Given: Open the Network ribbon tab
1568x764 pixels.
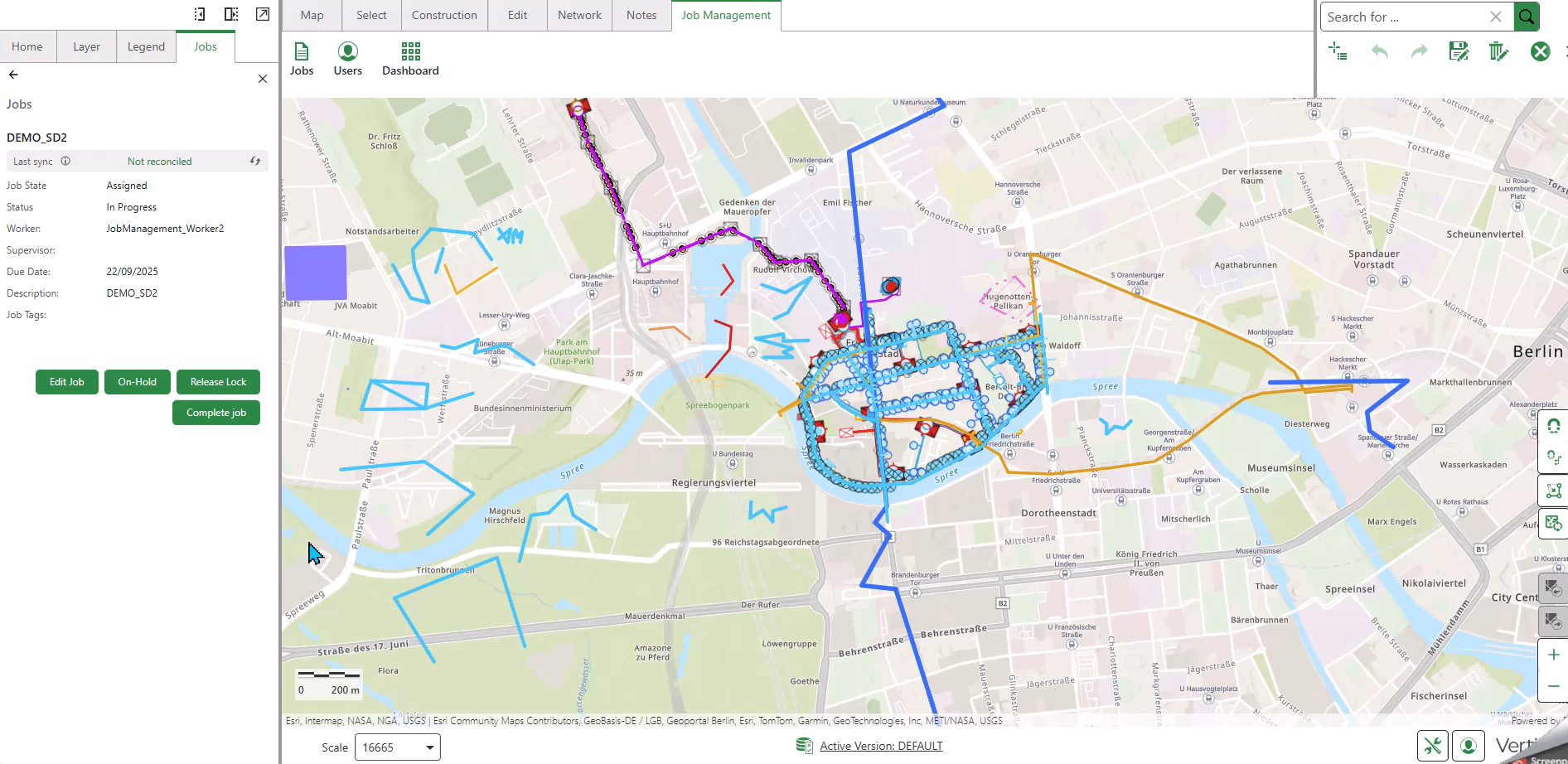Looking at the screenshot, I should [579, 15].
